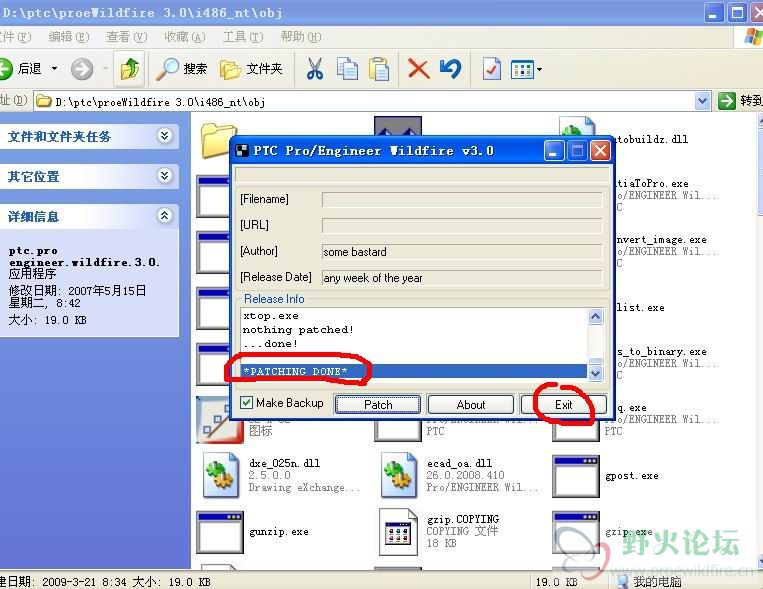763x589 pixels.
Task: Open the Back button history dropdown
Action: pos(54,69)
